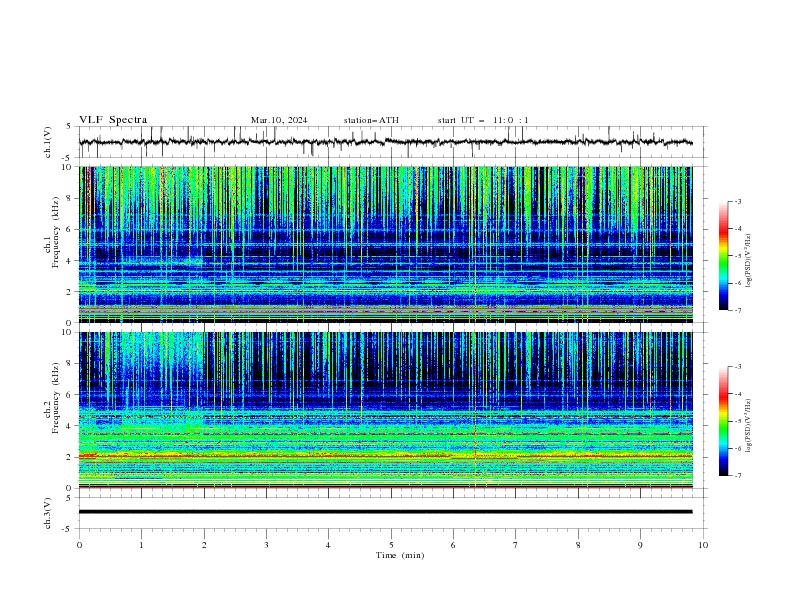
Task: Click the "station=ATH" header label
Action: 371,120
